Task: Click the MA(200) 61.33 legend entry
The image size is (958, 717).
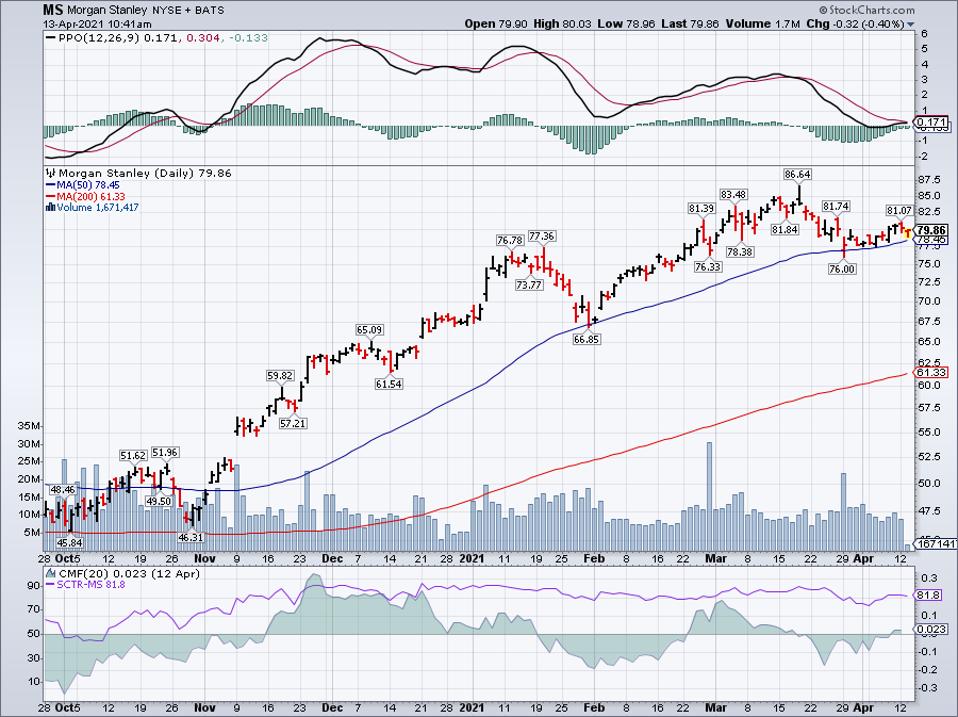Action: point(90,196)
